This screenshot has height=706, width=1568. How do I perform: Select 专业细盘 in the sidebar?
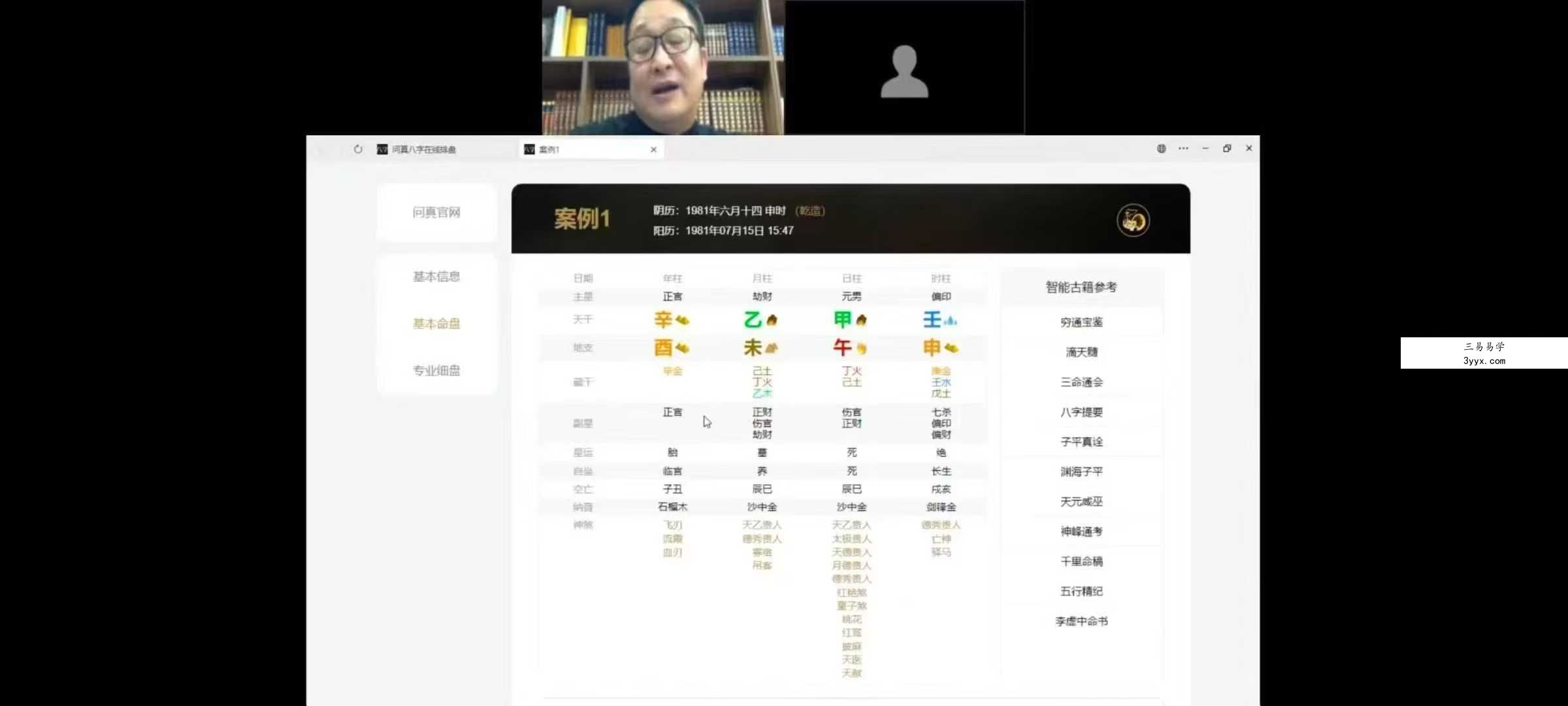pyautogui.click(x=436, y=371)
